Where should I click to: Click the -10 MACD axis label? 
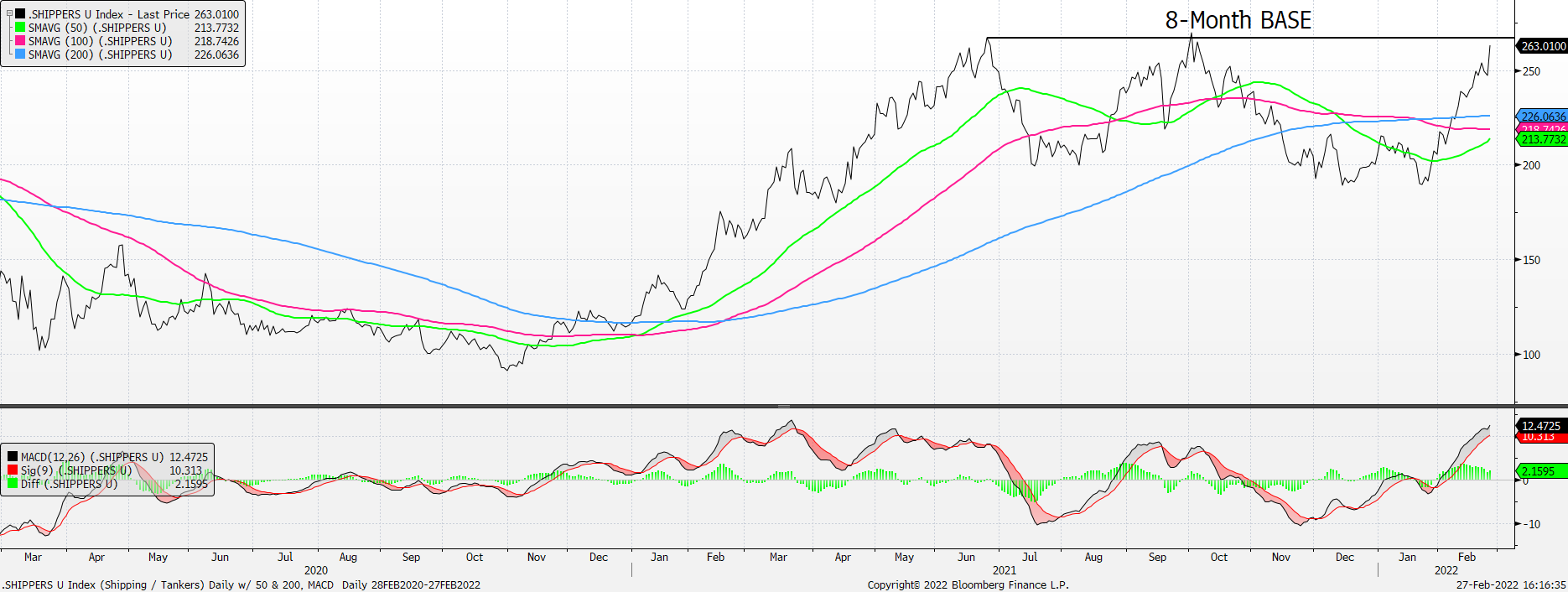click(1531, 524)
